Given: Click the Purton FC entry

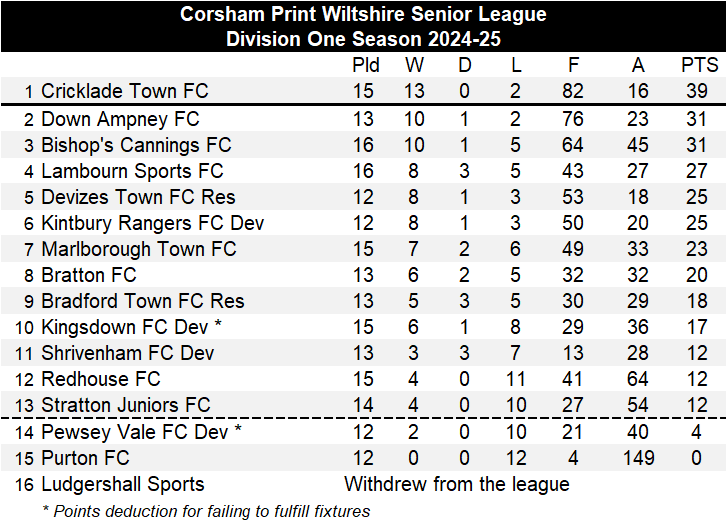Looking at the screenshot, I should tap(85, 458).
